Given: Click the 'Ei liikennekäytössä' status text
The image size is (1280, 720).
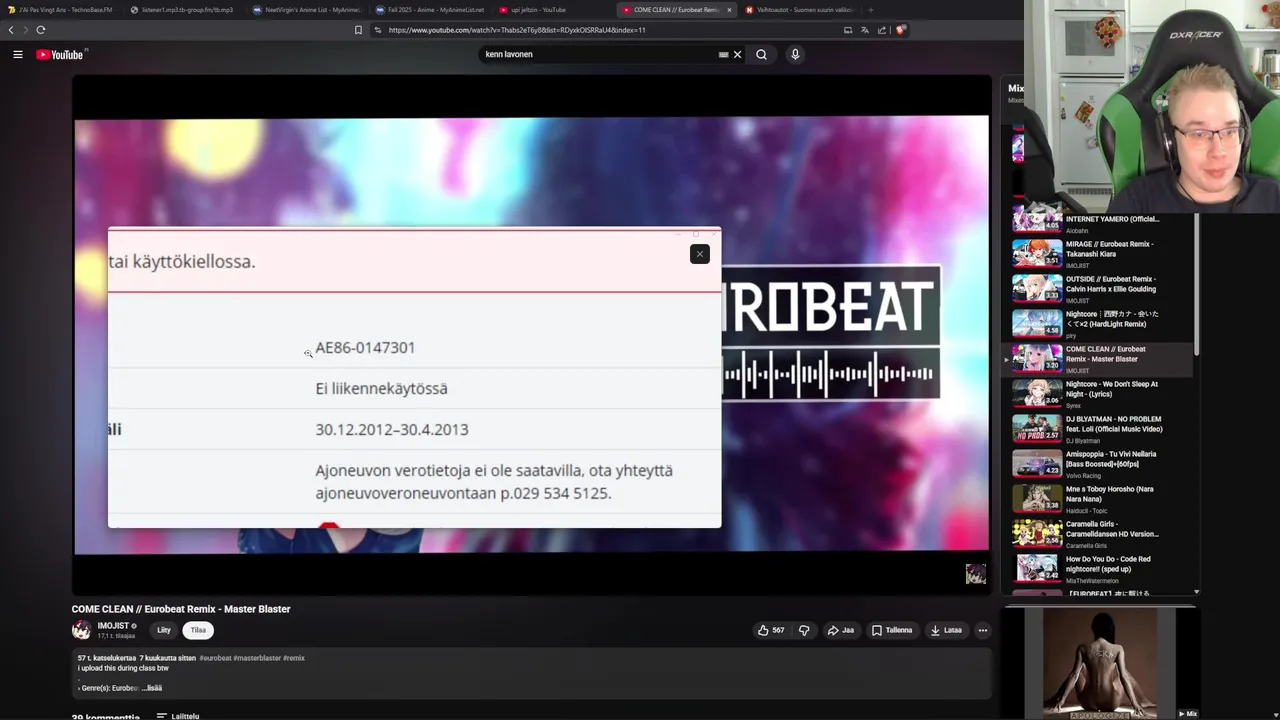Looking at the screenshot, I should click(x=381, y=389).
